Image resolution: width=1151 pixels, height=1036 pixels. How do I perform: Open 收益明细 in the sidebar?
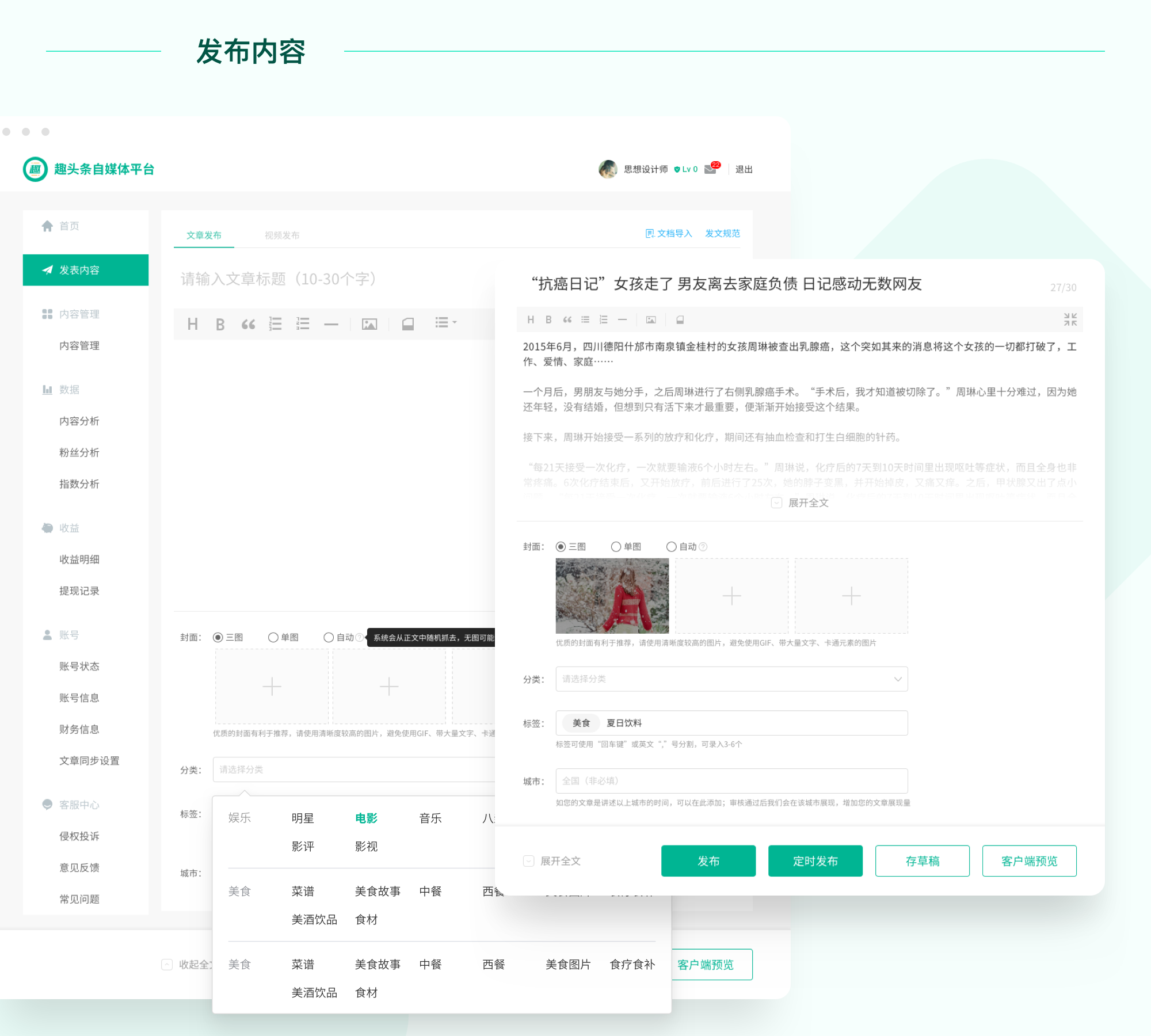(x=79, y=559)
